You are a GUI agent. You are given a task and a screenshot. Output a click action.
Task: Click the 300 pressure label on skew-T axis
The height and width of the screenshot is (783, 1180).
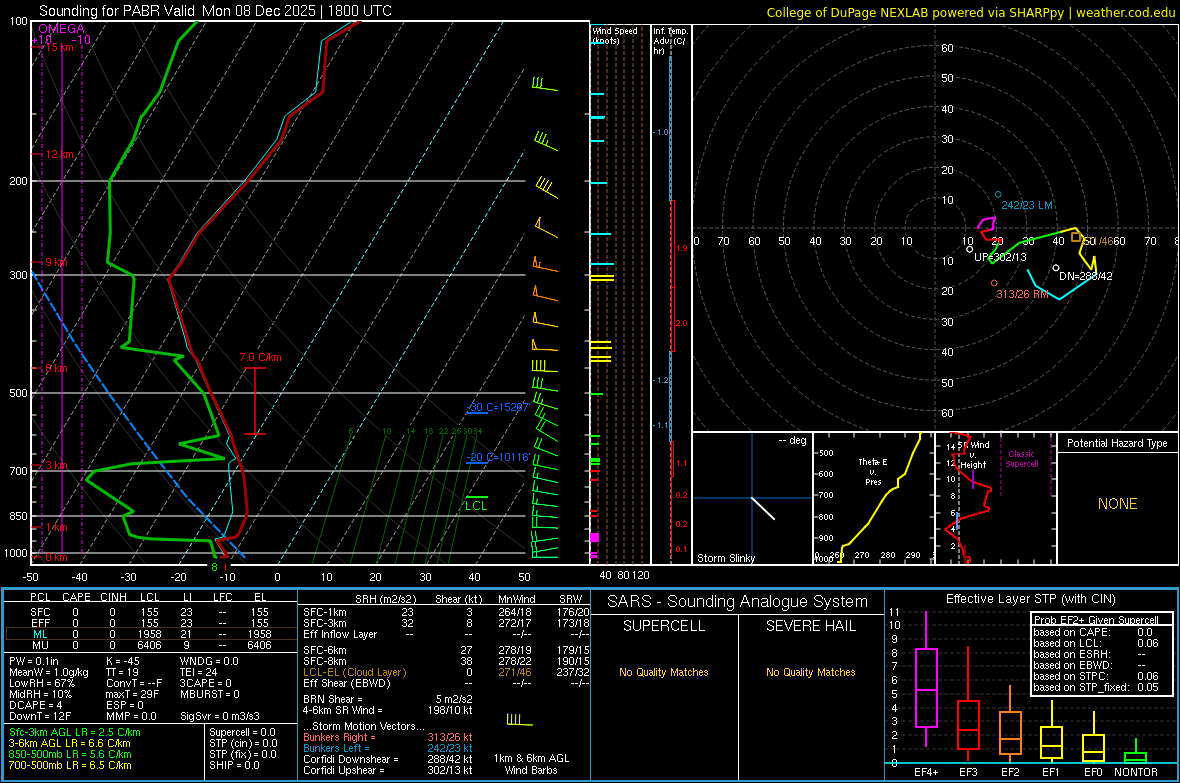coord(18,276)
